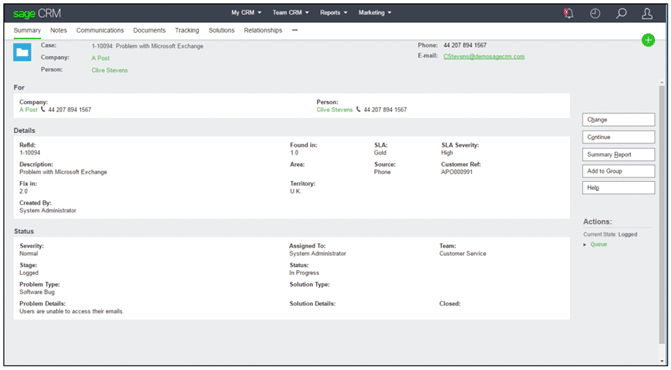Switch to the Communications tab
The width and height of the screenshot is (671, 370).
click(x=100, y=30)
